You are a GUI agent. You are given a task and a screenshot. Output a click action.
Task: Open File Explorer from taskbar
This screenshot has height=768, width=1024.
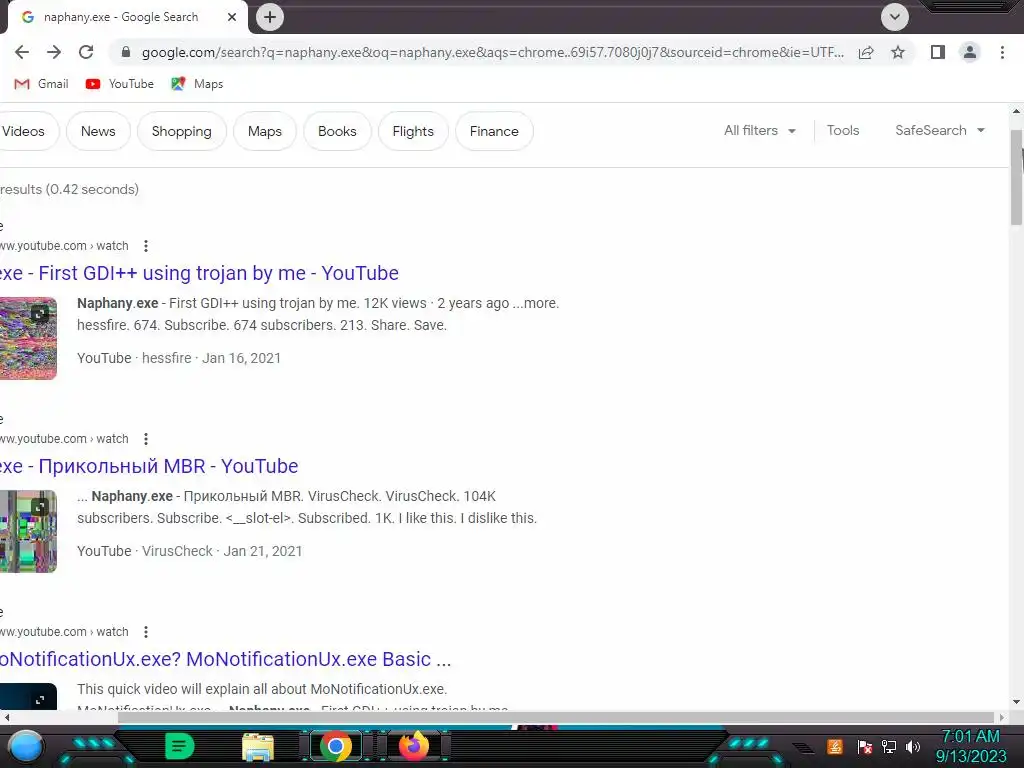[258, 747]
